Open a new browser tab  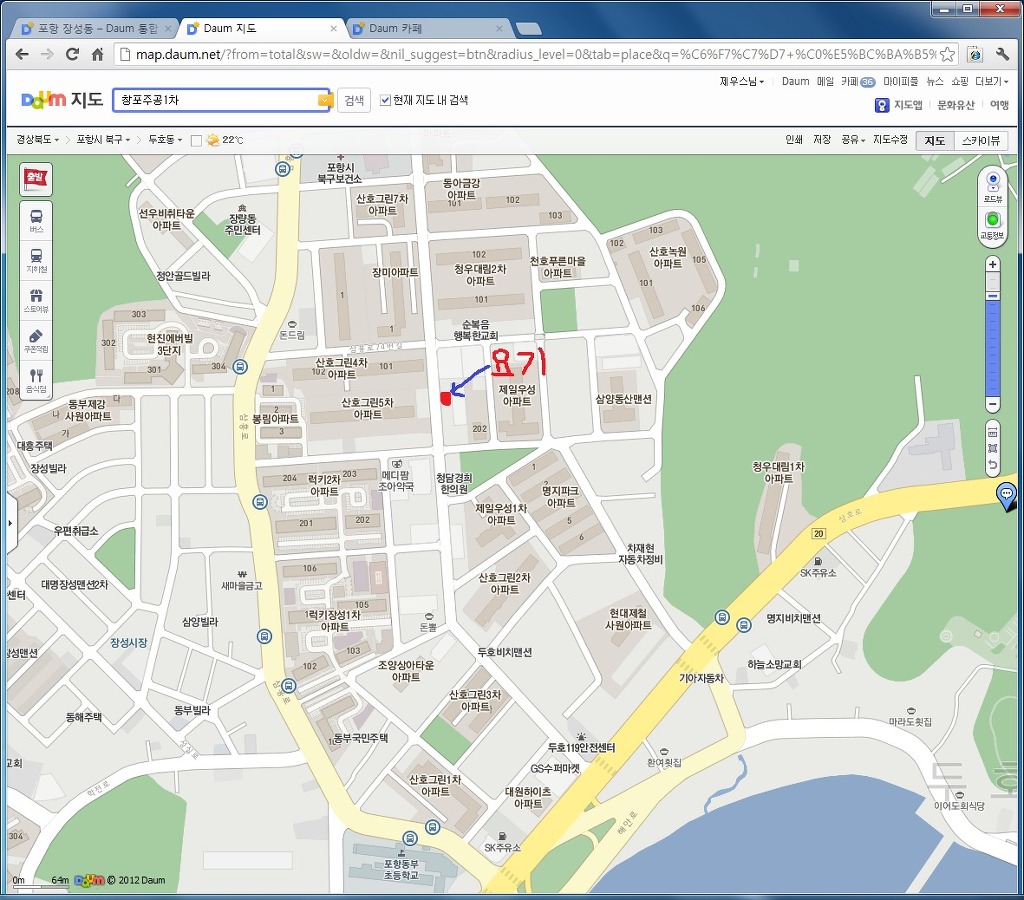pyautogui.click(x=528, y=28)
